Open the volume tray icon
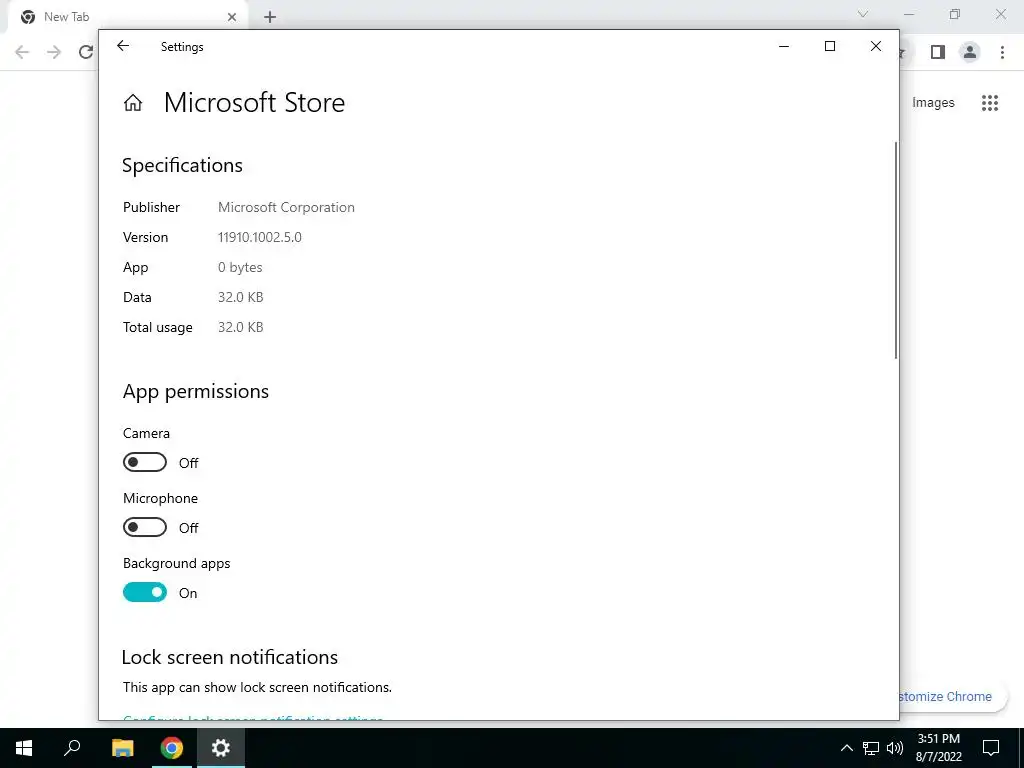This screenshot has width=1024, height=768. coord(895,748)
